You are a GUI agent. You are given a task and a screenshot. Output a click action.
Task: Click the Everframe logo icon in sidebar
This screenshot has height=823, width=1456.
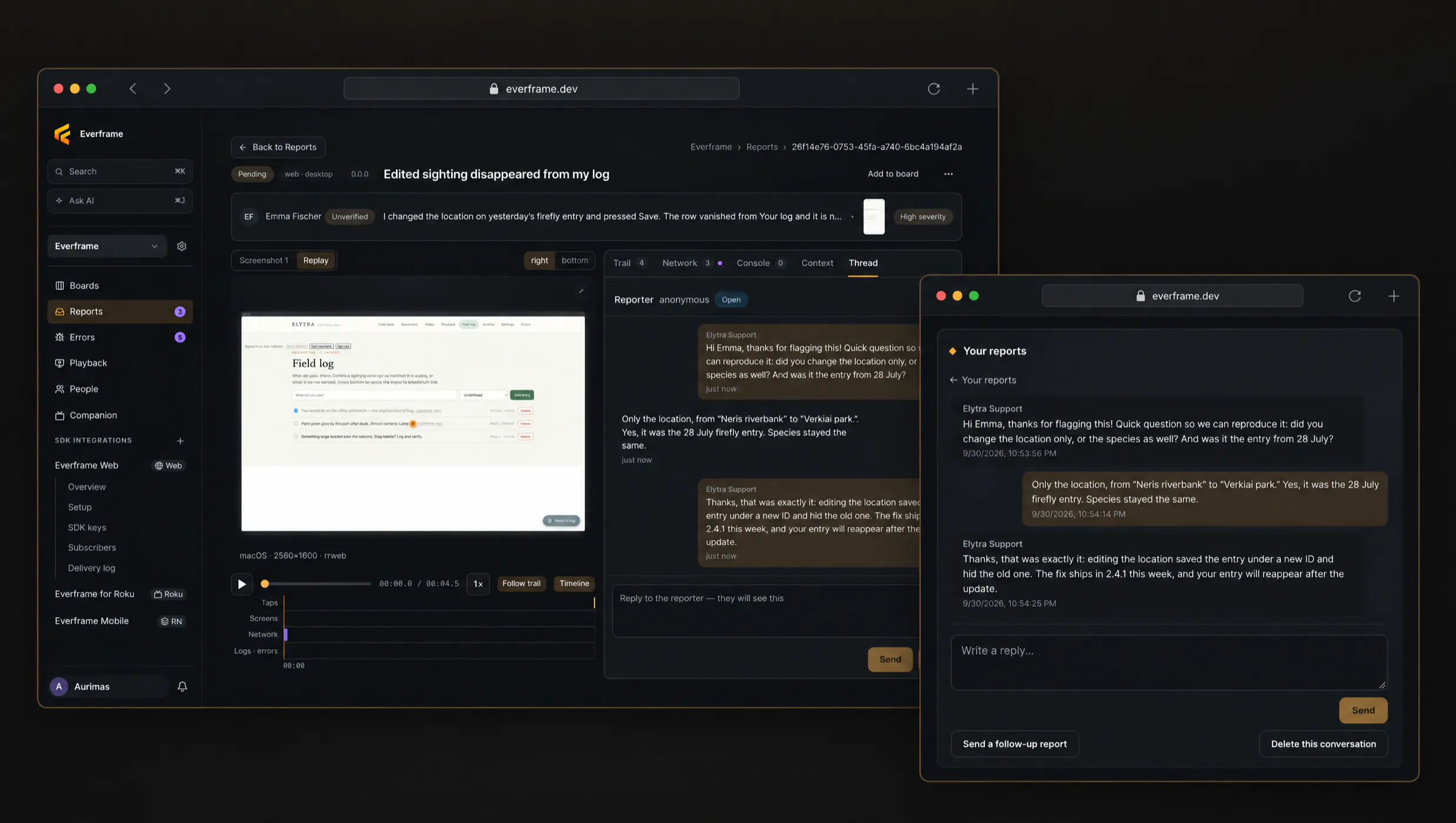click(x=62, y=134)
